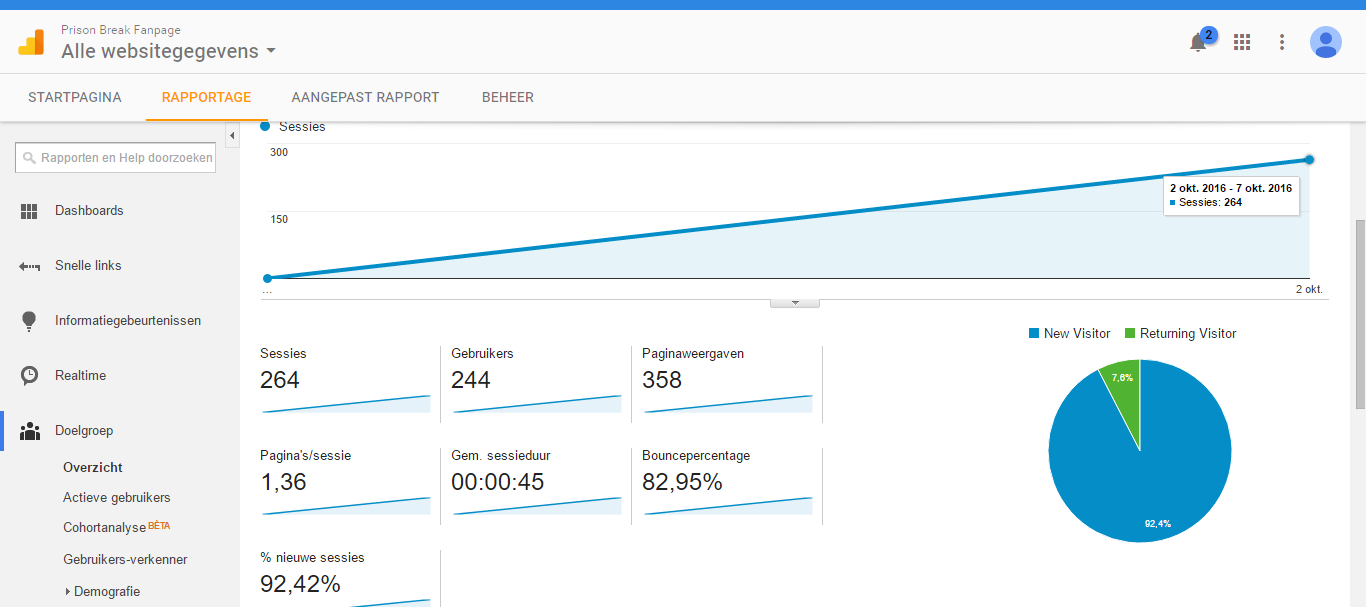The width and height of the screenshot is (1366, 607).
Task: Focus the Rapporten en Help doorzoeken field
Action: pos(115,158)
